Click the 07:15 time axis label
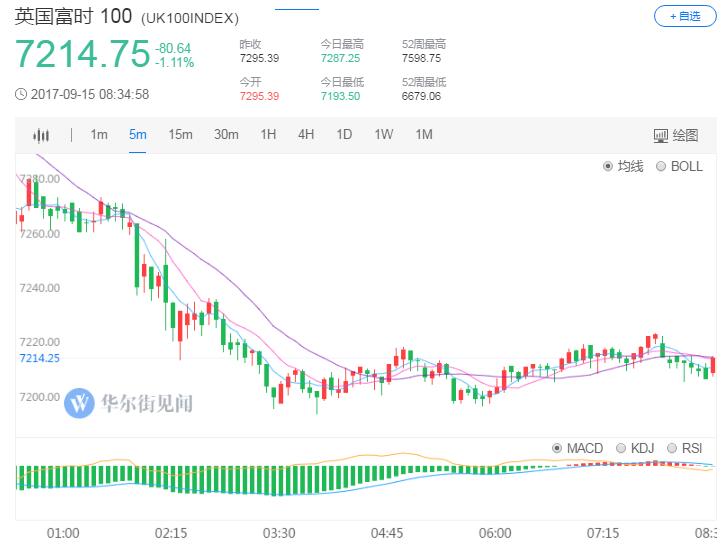Viewport: 724px width, 547px height. pyautogui.click(x=603, y=533)
